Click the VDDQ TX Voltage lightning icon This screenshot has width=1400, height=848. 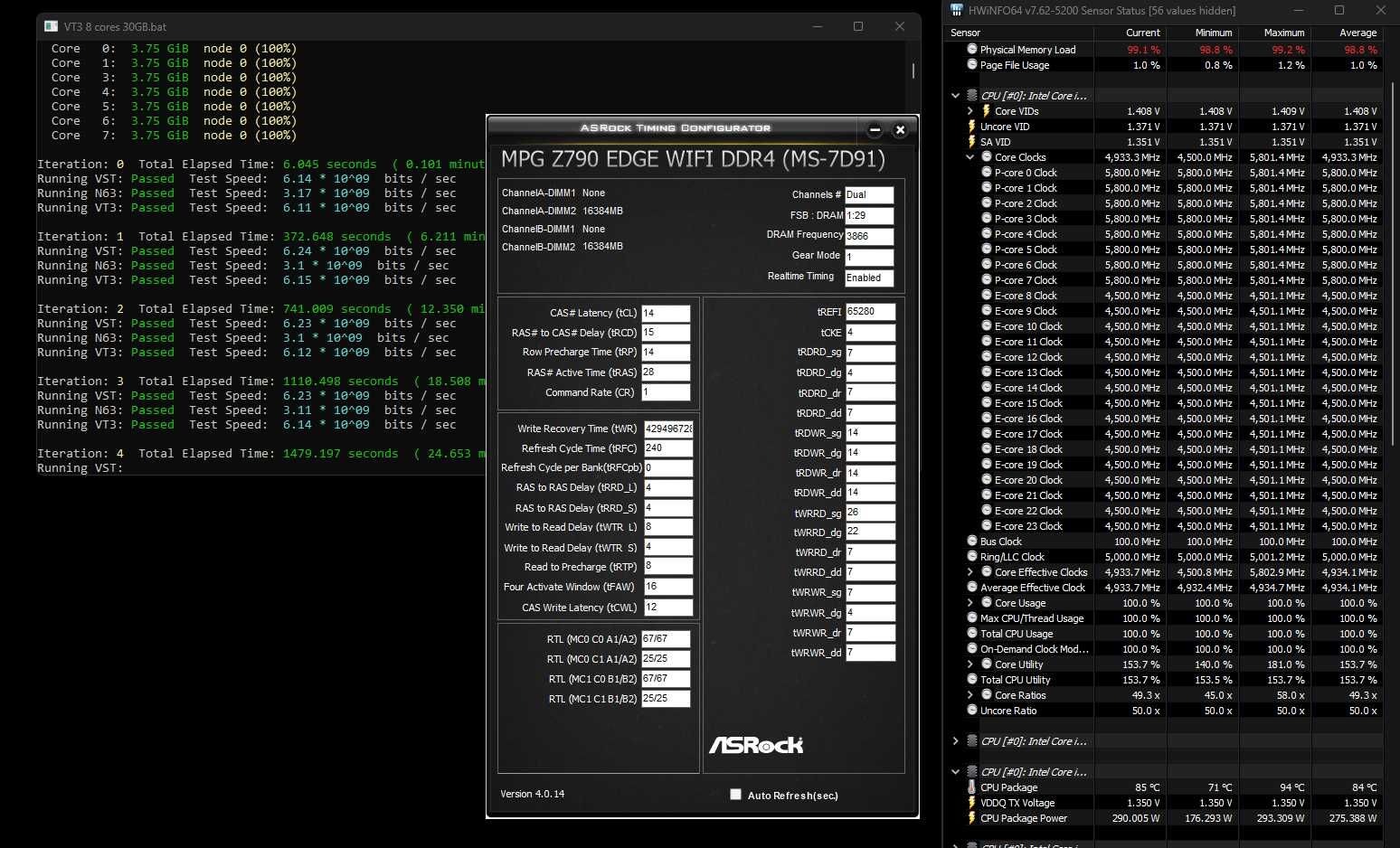(x=972, y=802)
